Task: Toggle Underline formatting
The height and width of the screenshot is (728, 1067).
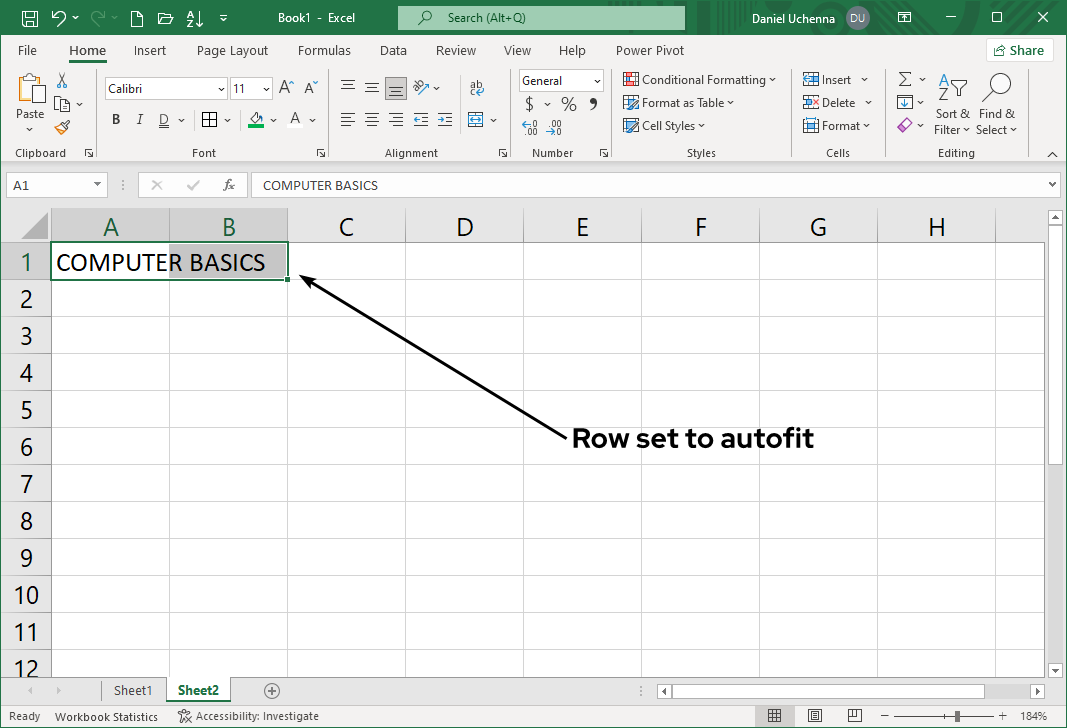Action: point(162,119)
